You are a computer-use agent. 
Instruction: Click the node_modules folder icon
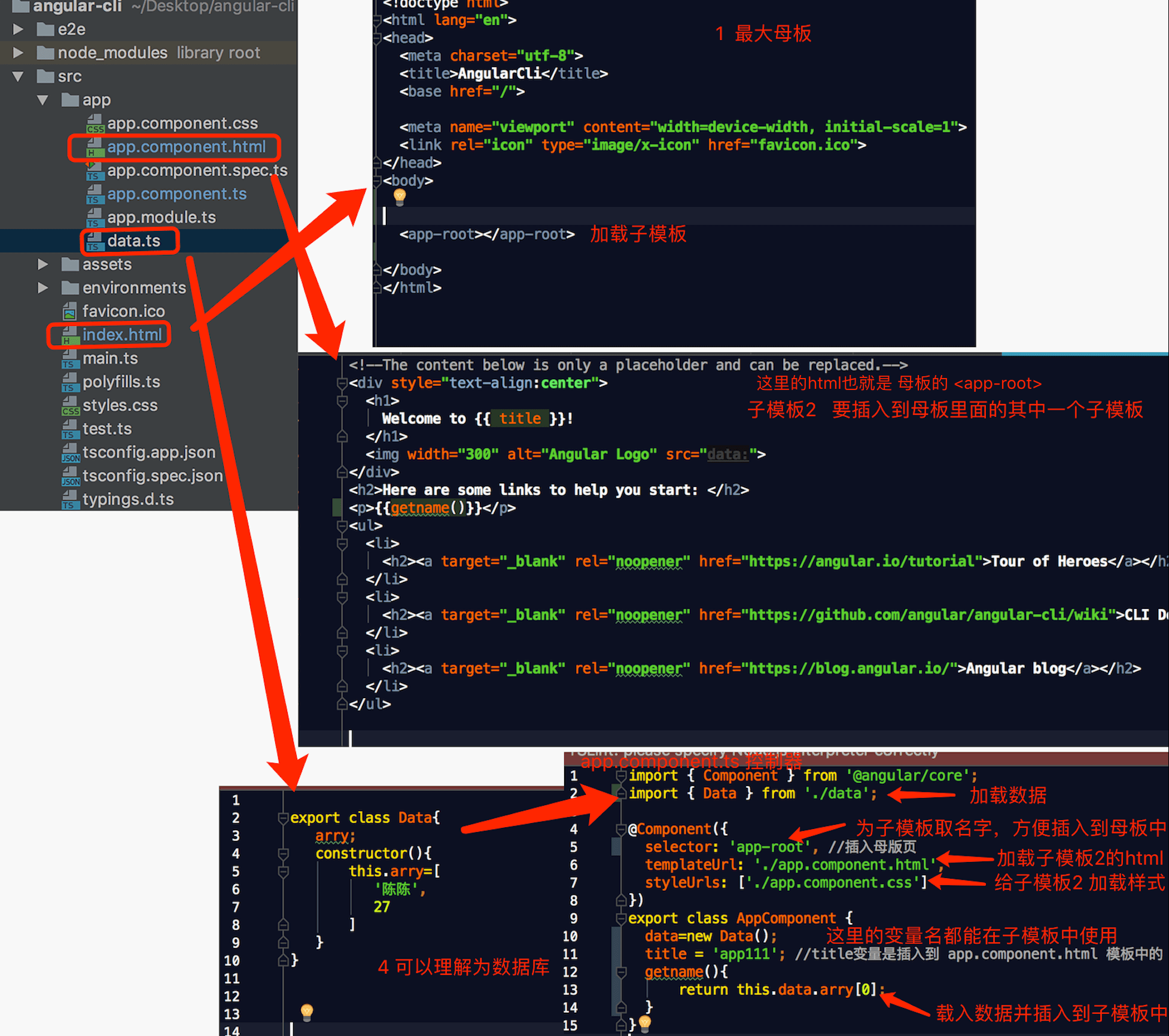pos(45,53)
